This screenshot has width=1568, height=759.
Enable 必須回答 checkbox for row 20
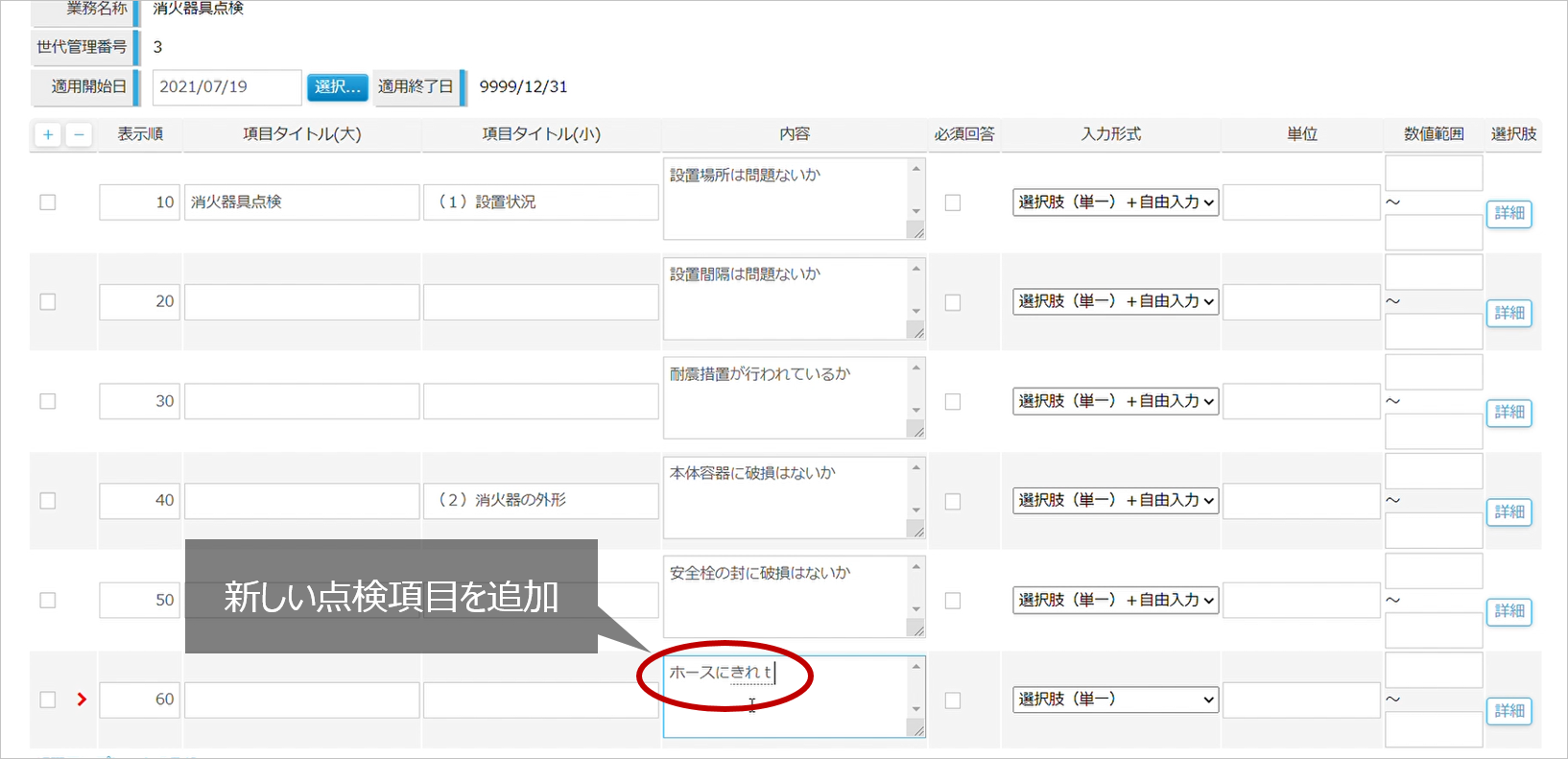953,302
